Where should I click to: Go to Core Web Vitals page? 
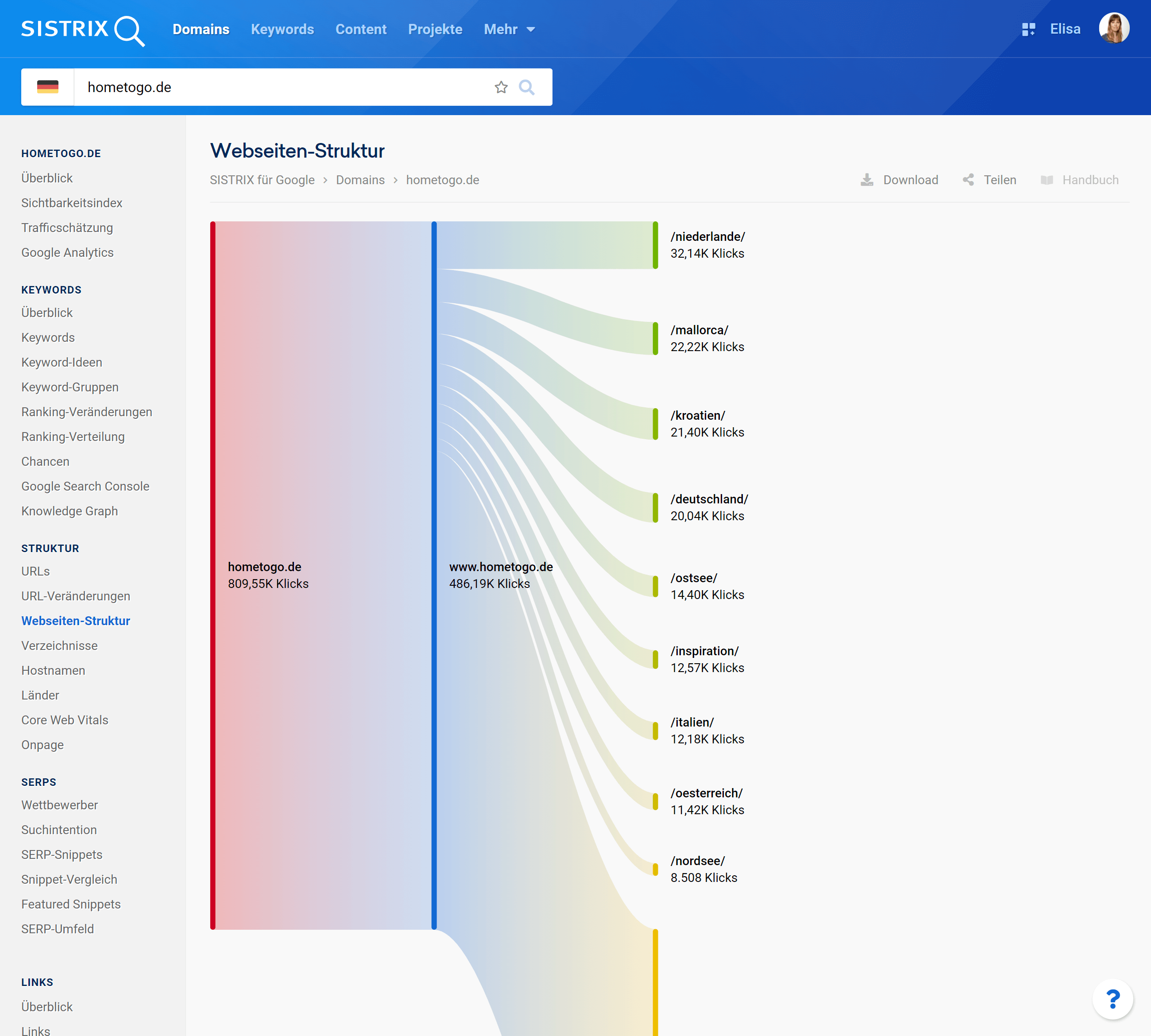(64, 720)
